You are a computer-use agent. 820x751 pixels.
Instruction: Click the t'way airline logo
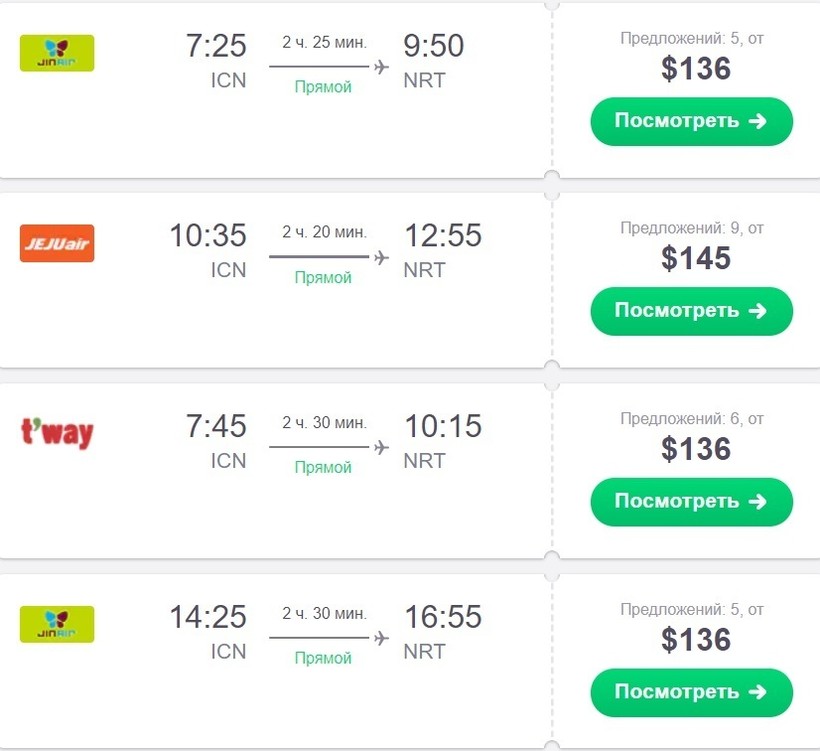(x=57, y=434)
